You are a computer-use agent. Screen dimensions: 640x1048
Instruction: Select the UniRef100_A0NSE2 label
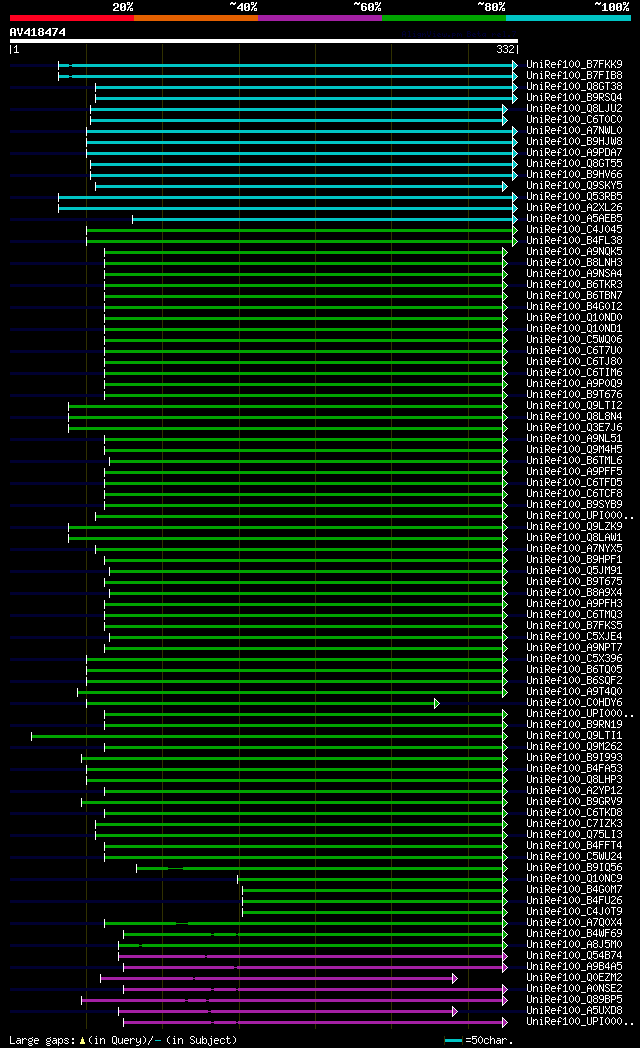coord(574,989)
